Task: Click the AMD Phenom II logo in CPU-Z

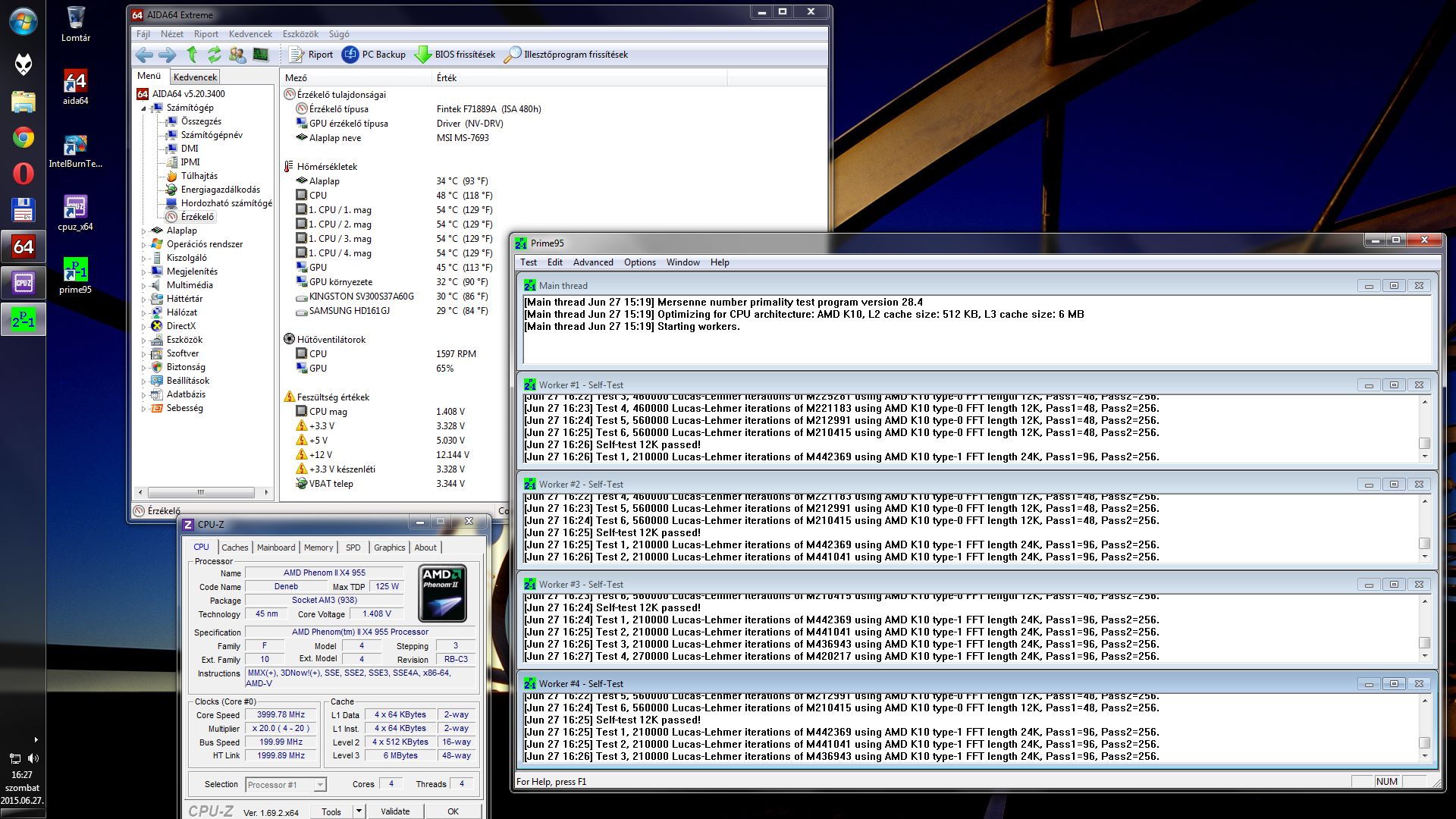Action: point(443,593)
